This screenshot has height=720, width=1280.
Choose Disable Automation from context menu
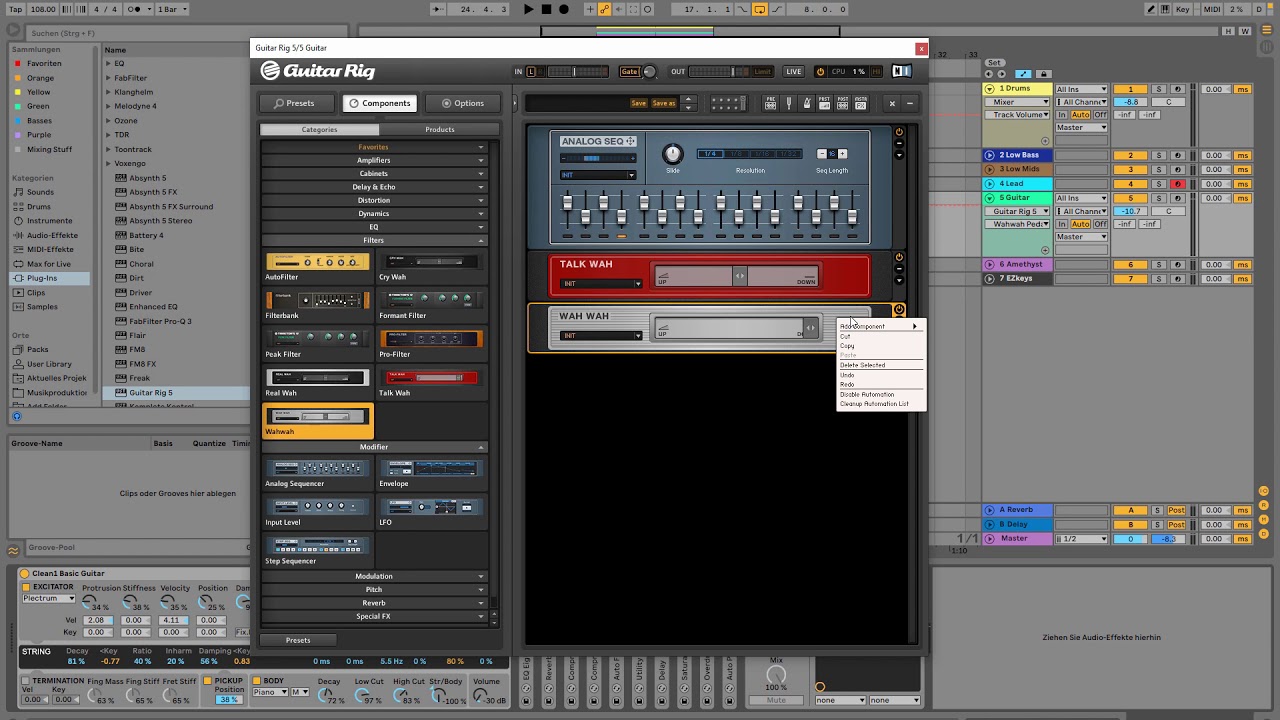click(867, 394)
